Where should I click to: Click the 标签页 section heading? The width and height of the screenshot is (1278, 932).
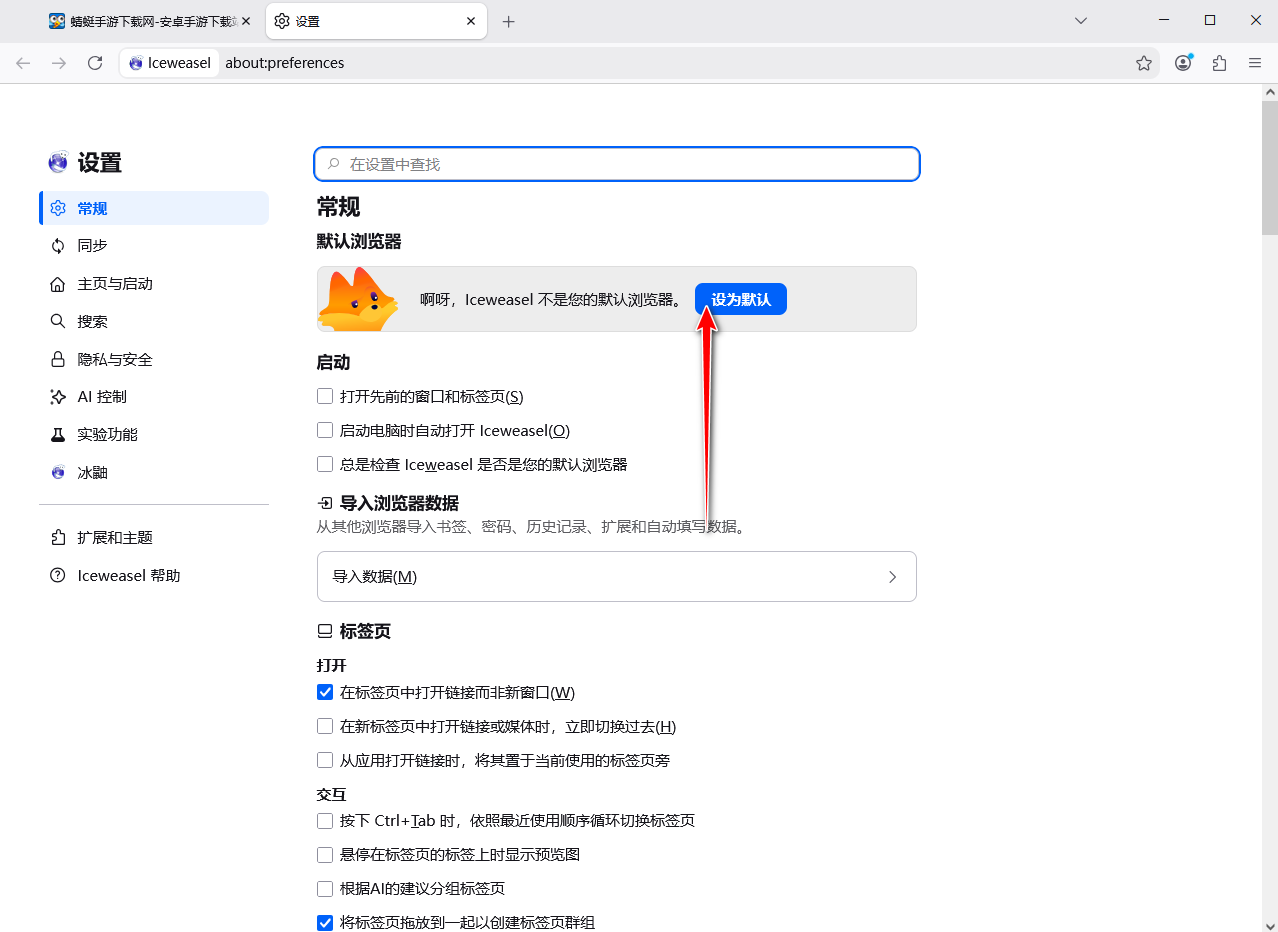point(365,631)
